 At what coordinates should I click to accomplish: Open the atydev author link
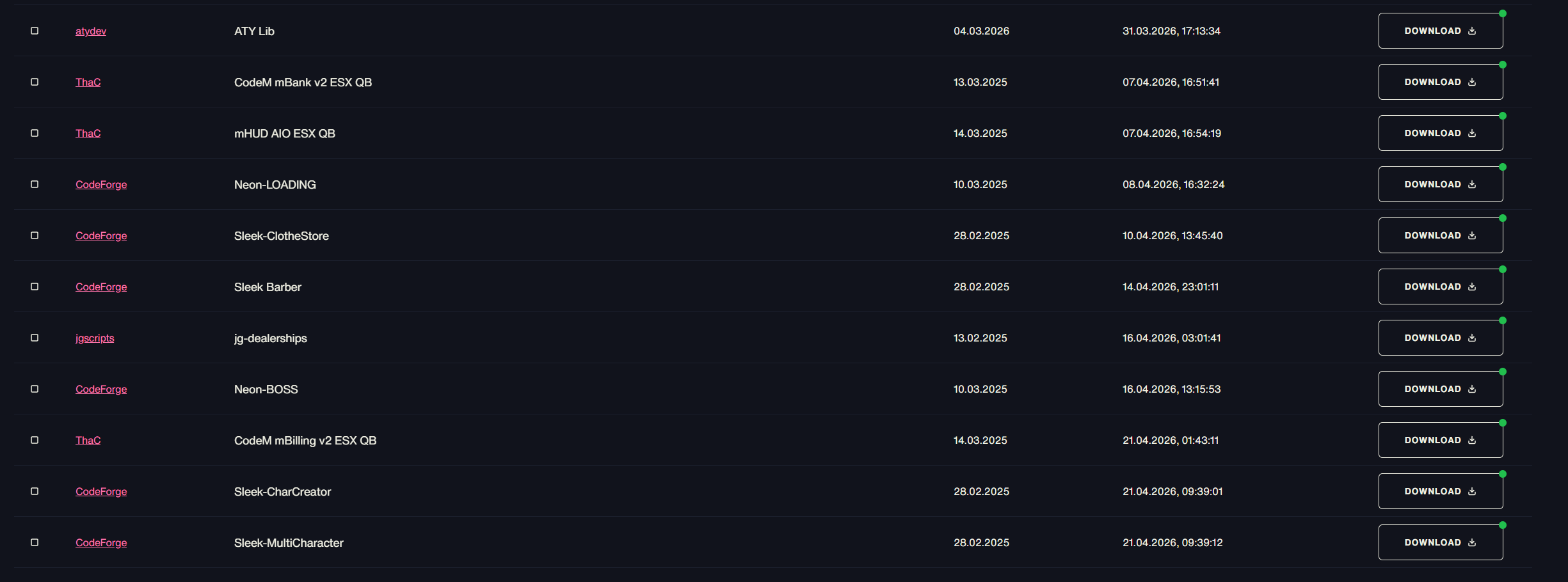click(91, 31)
